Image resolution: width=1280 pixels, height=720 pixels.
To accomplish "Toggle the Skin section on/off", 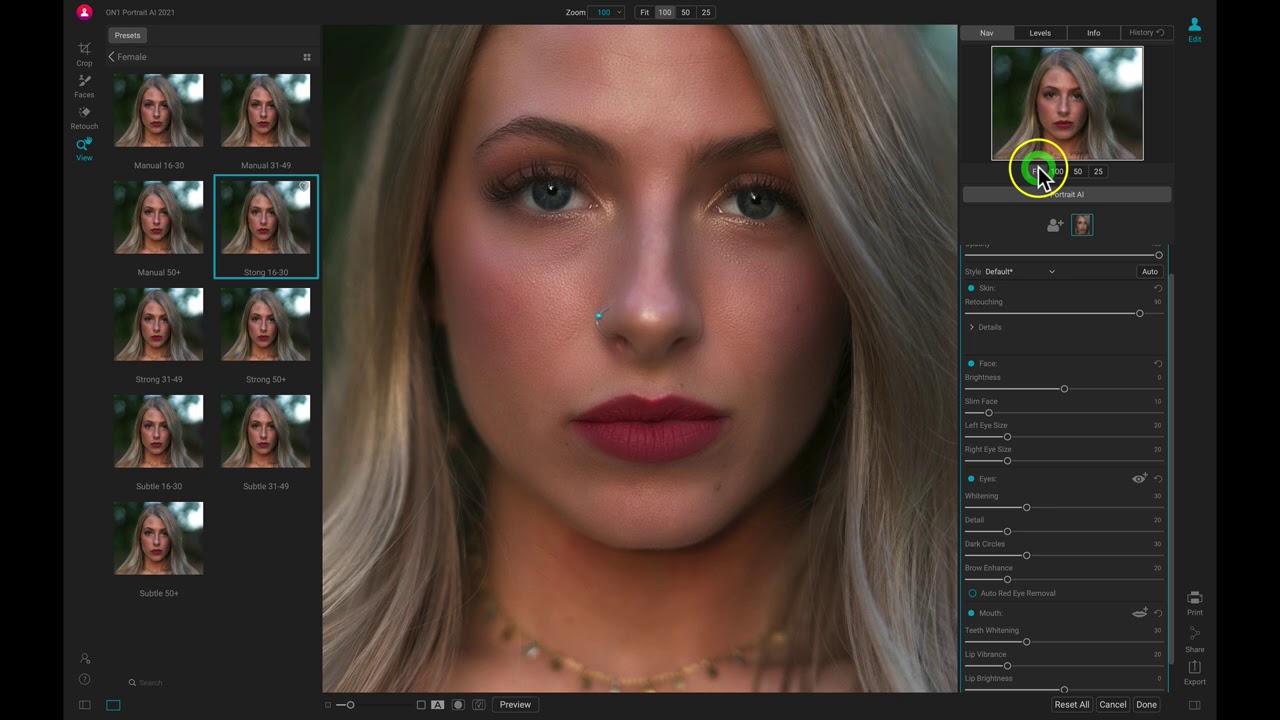I will coord(971,288).
